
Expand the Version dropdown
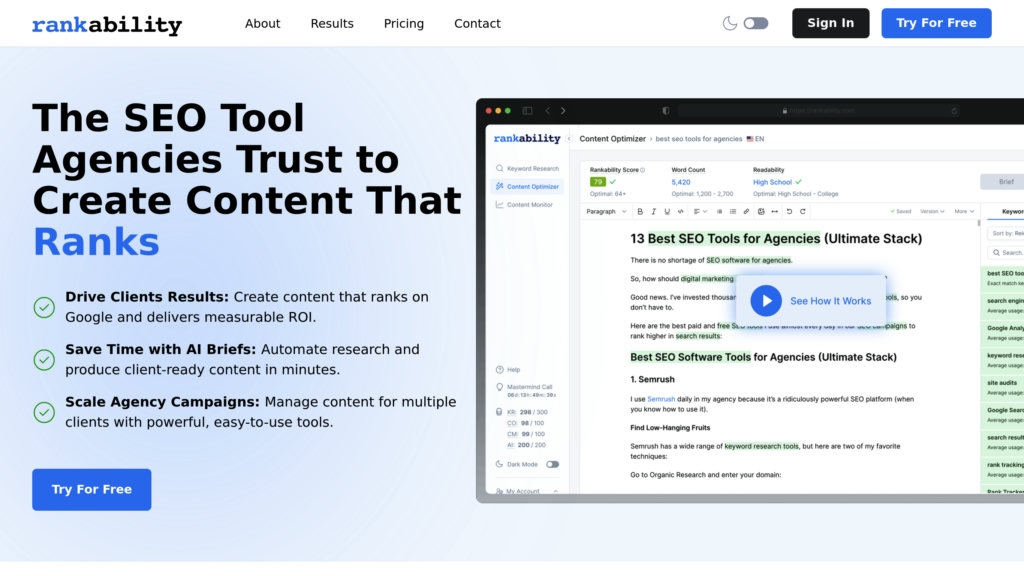coord(932,211)
